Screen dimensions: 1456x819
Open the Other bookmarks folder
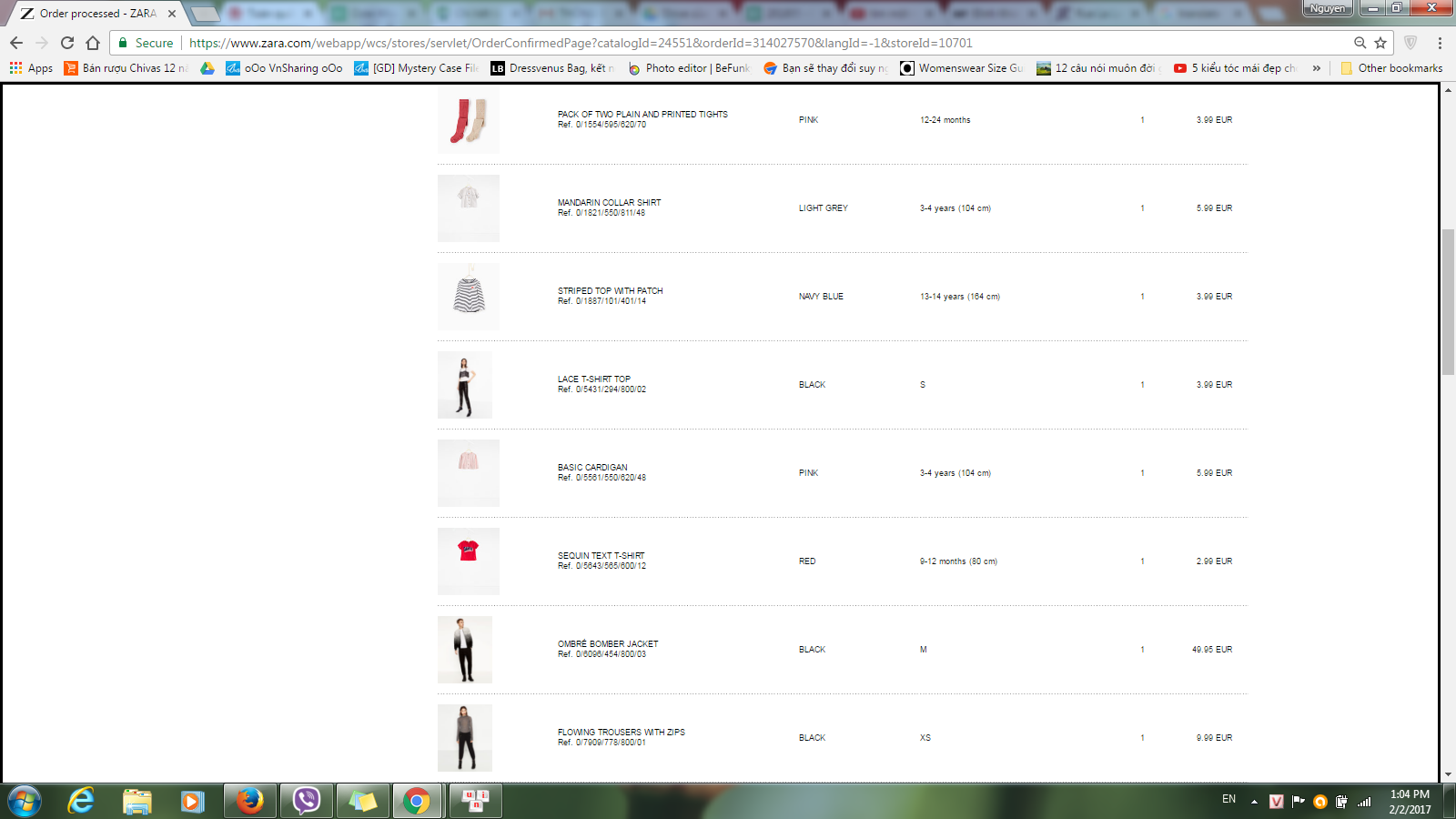tap(1391, 68)
